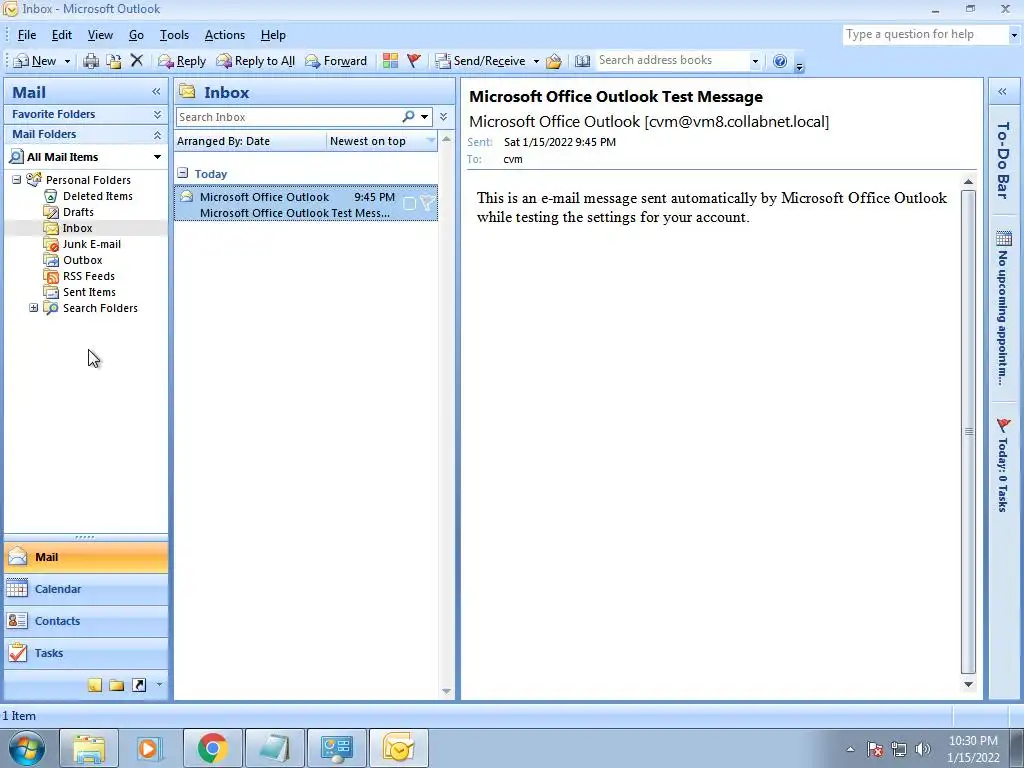The width and height of the screenshot is (1024, 768).
Task: Open the Categorize color squares icon
Action: (391, 61)
